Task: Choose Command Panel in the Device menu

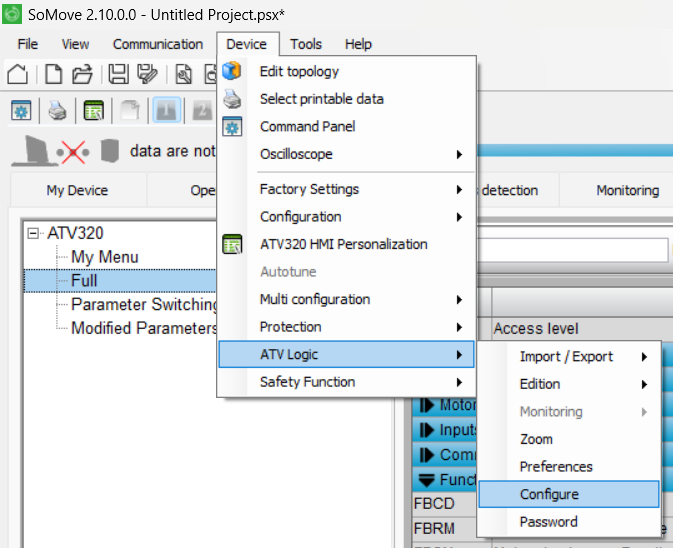Action: [346, 127]
